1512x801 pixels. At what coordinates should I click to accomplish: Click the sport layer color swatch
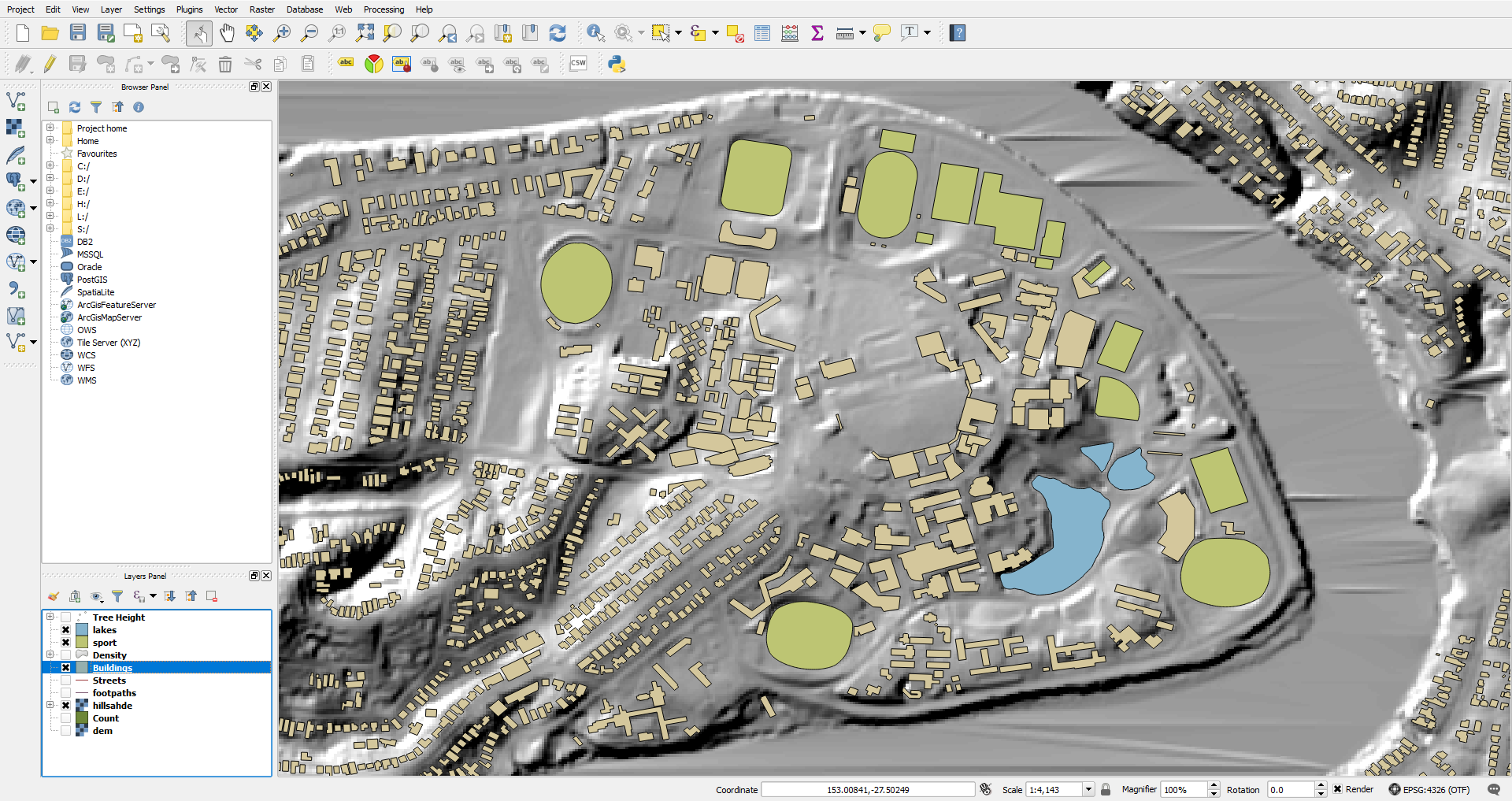[x=82, y=643]
